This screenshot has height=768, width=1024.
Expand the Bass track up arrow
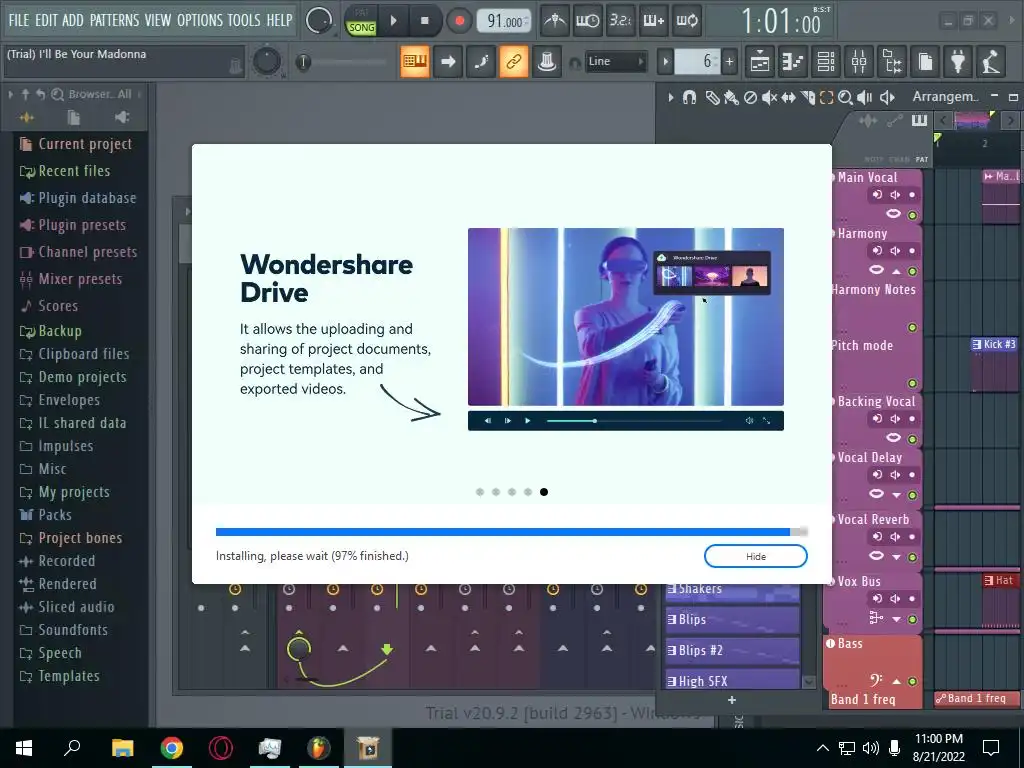click(896, 681)
